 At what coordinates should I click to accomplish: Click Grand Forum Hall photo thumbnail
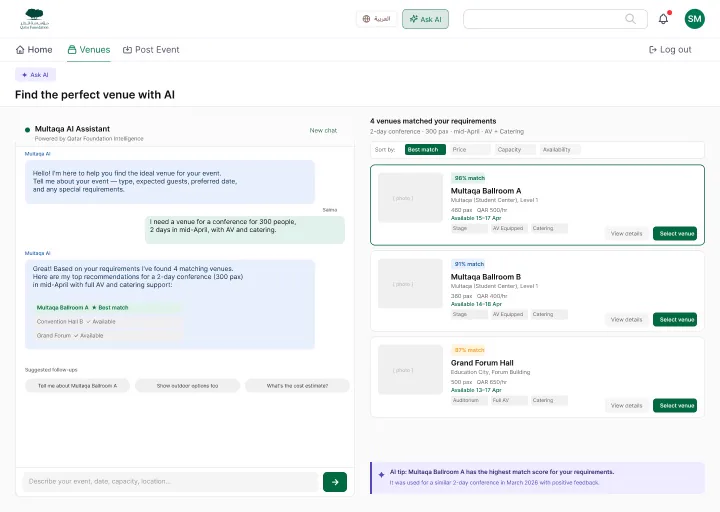(410, 369)
